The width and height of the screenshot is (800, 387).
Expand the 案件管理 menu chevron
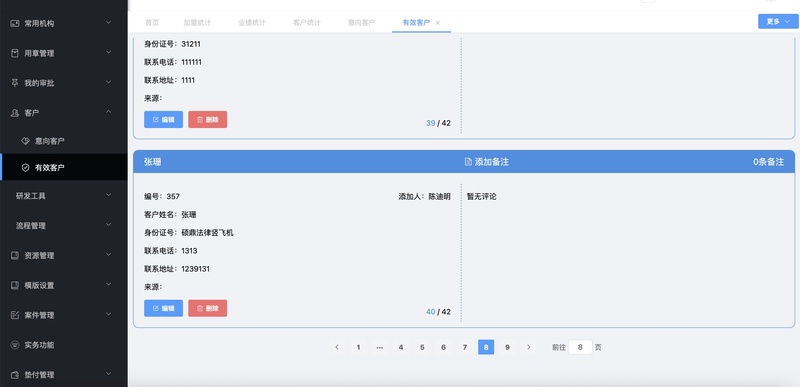point(108,314)
